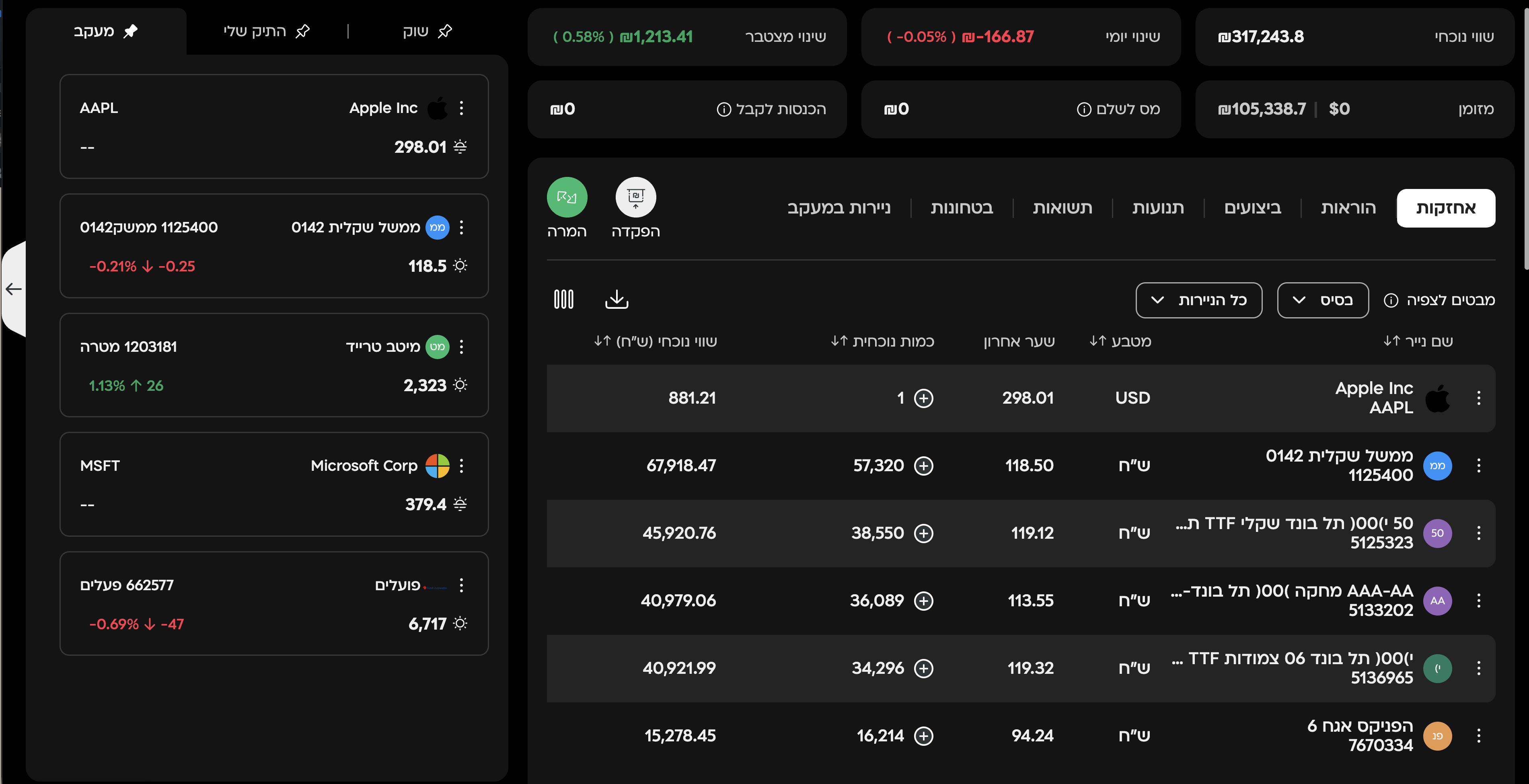Open the בסיס view dropdown
The image size is (1529, 784).
coord(1322,300)
